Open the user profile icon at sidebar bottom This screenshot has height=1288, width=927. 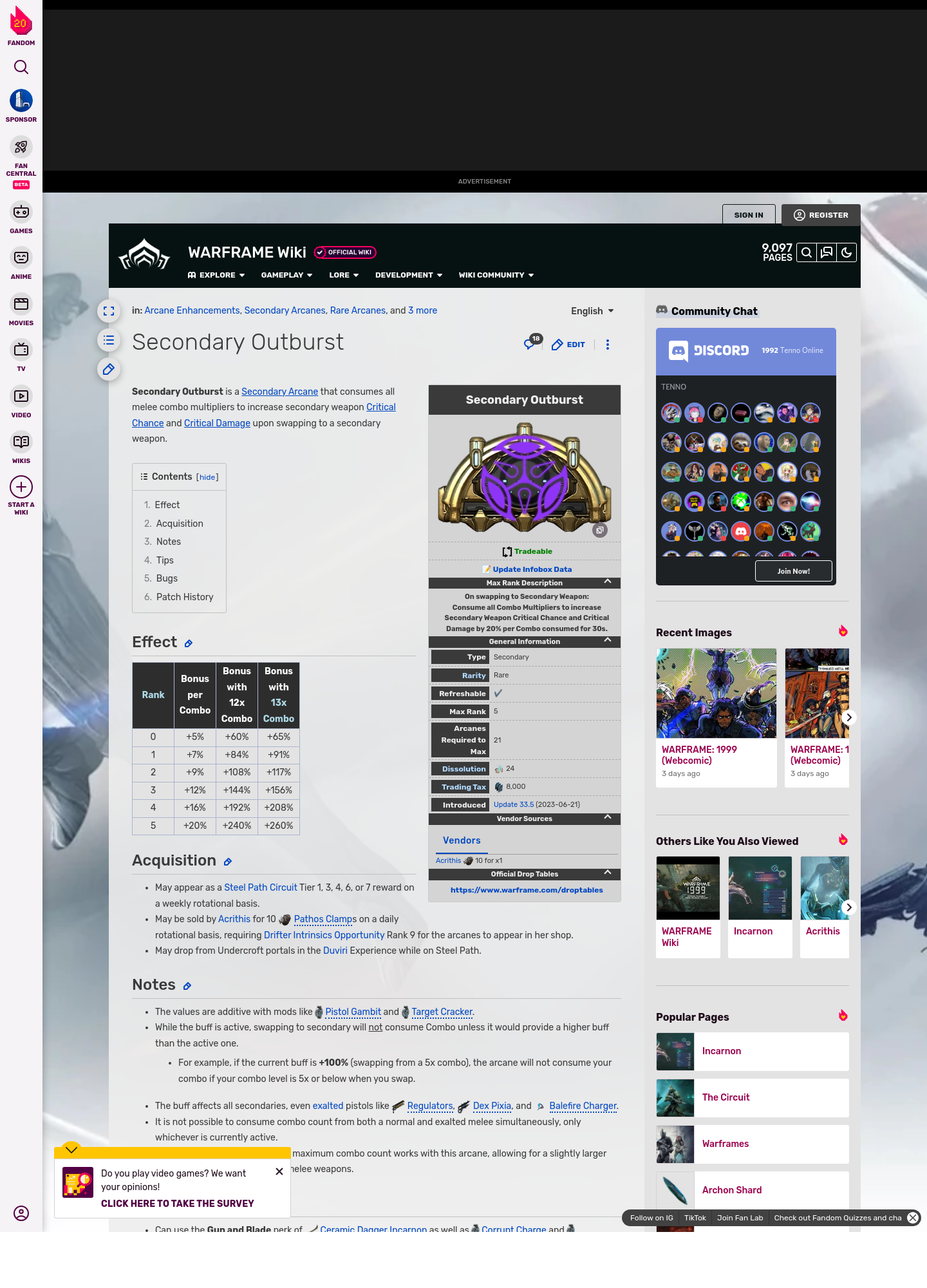21,1213
